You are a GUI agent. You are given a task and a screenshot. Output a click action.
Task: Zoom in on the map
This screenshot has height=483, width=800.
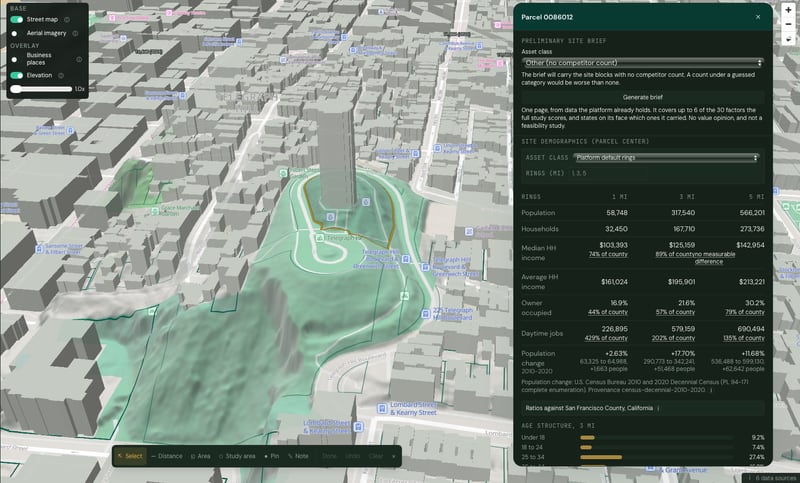point(788,10)
